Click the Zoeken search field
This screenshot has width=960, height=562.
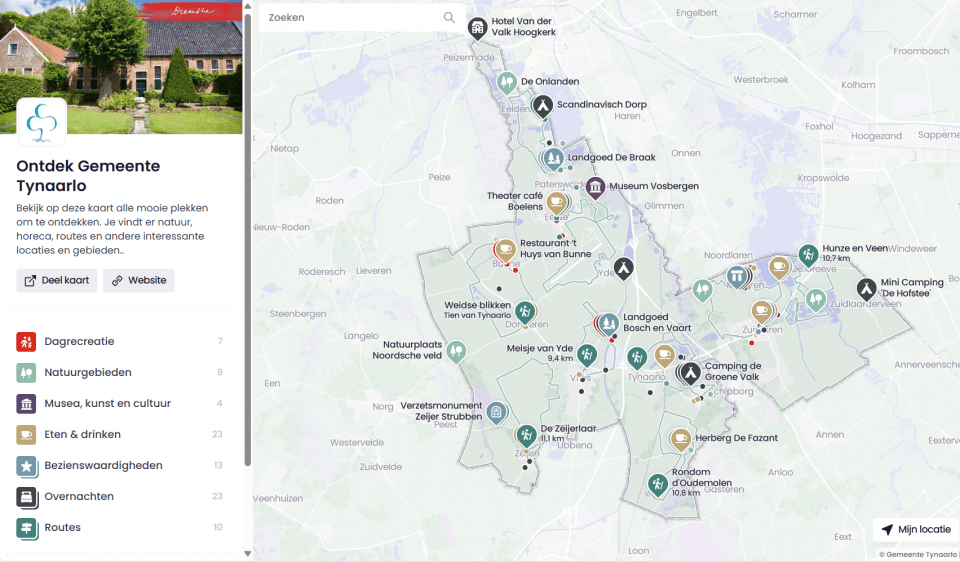click(350, 17)
